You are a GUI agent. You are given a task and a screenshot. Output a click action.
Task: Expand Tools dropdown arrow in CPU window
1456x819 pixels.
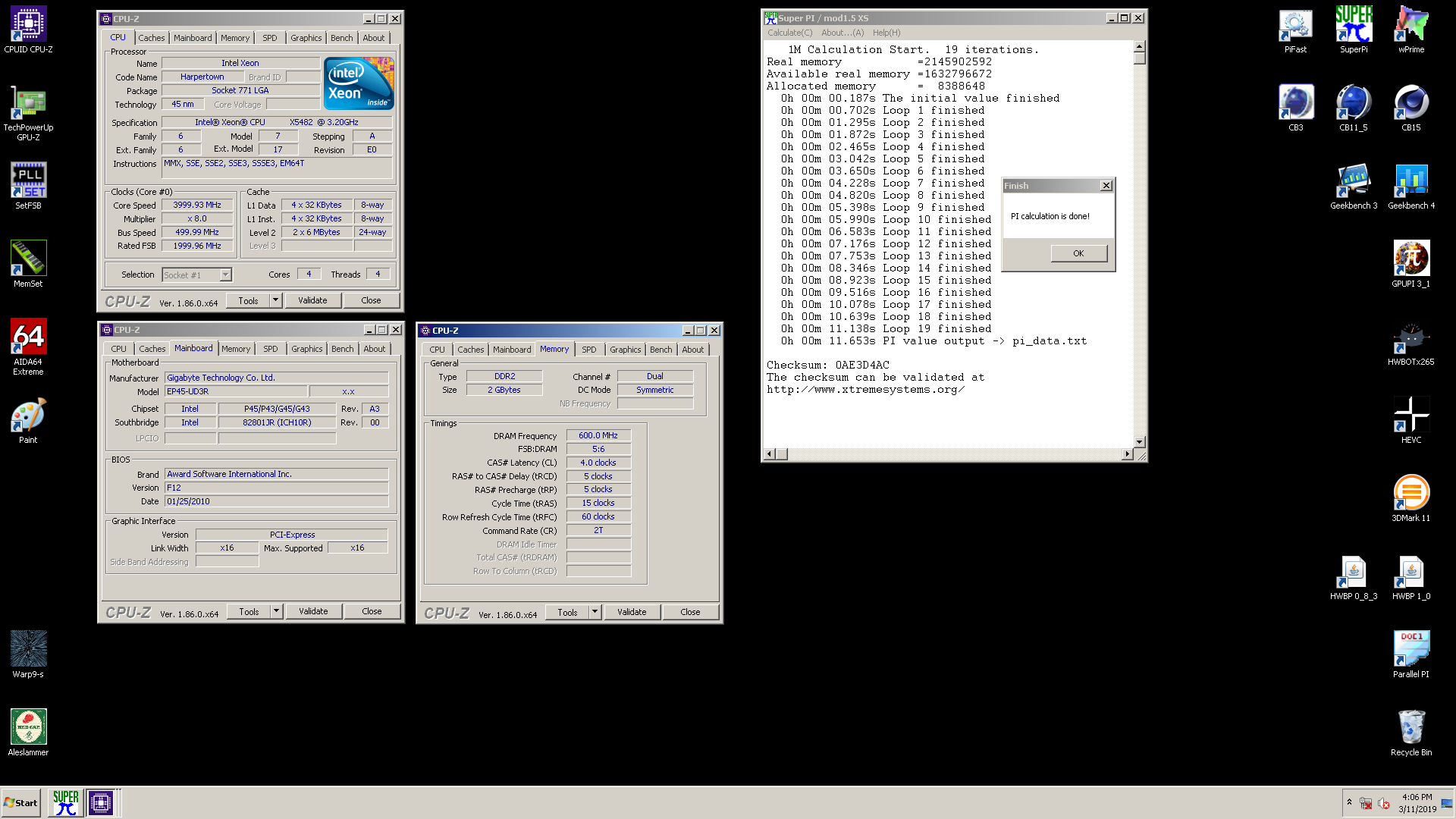(276, 300)
